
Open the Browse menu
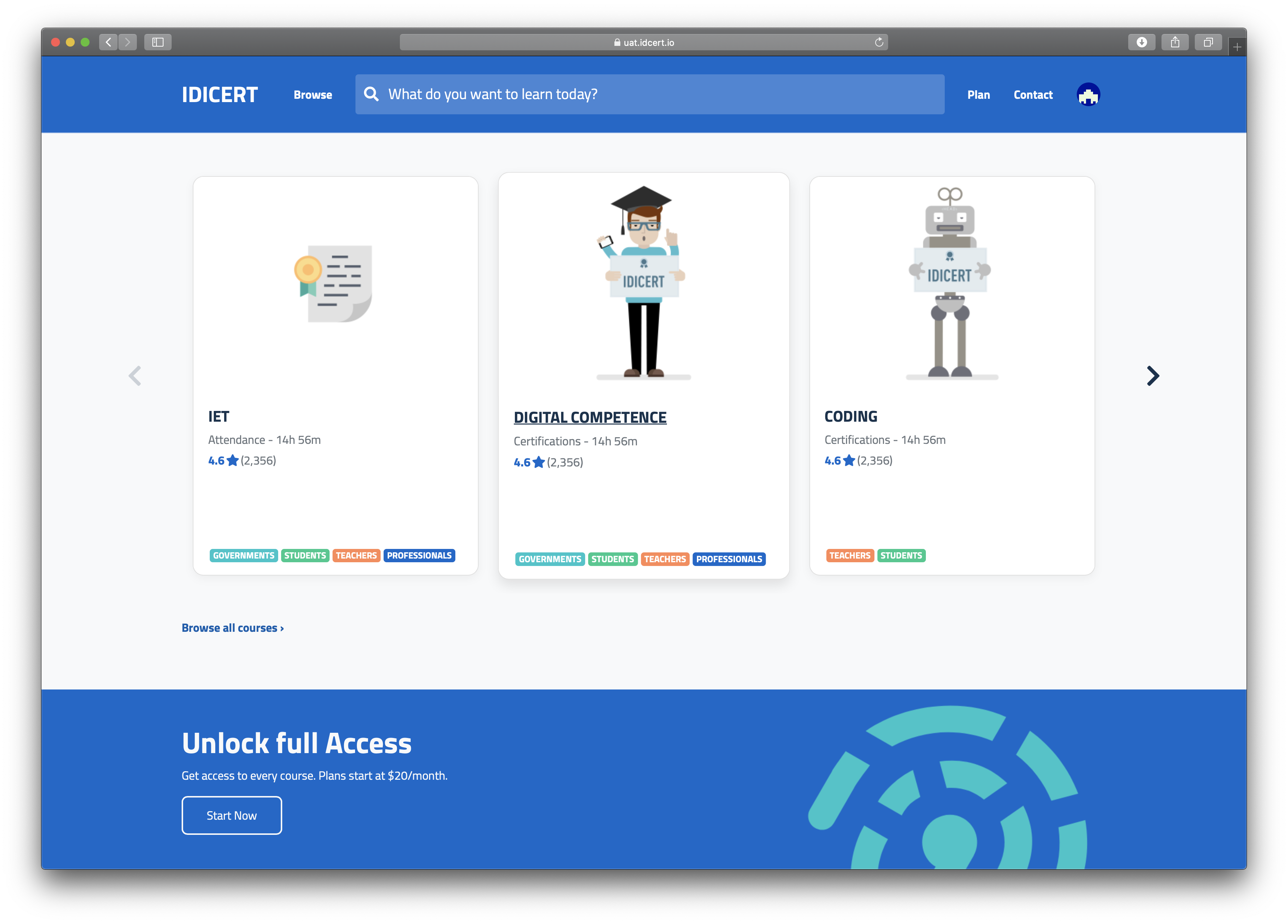pyautogui.click(x=312, y=95)
